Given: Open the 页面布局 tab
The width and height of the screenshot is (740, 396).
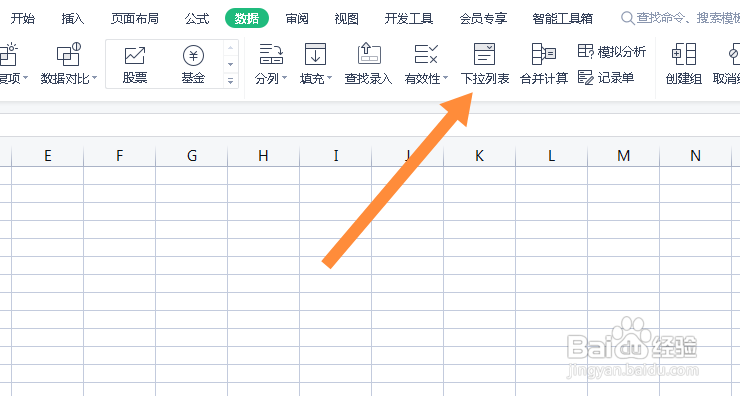Looking at the screenshot, I should point(135,18).
